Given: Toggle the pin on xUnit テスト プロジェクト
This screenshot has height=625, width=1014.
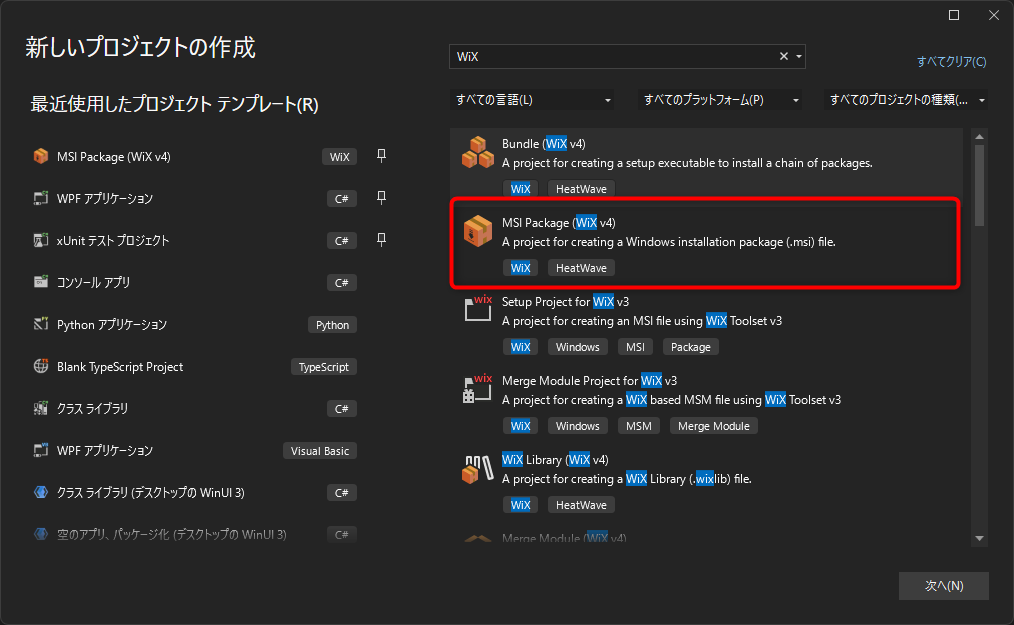Looking at the screenshot, I should click(382, 240).
